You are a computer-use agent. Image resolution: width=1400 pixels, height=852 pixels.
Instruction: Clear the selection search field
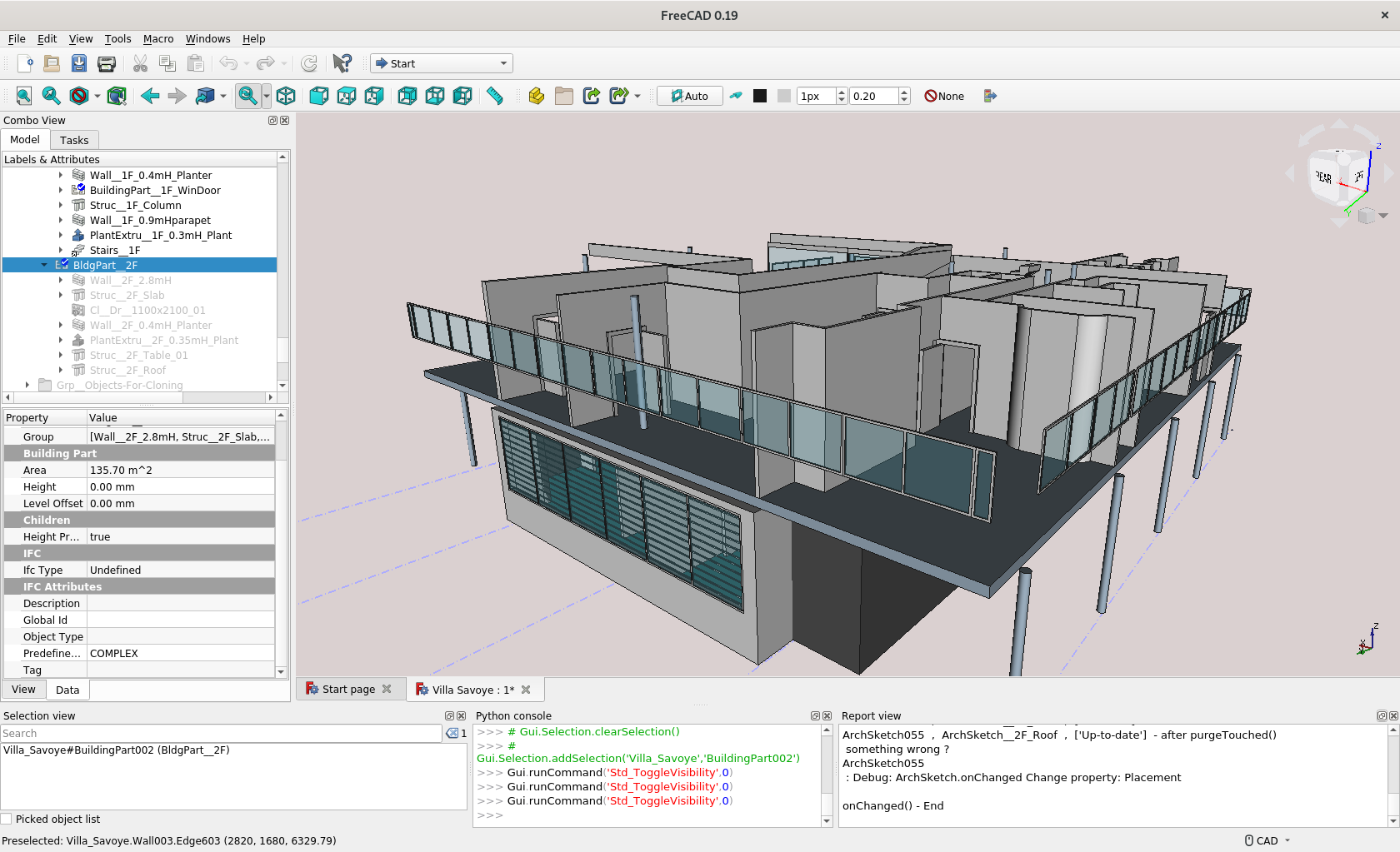pyautogui.click(x=452, y=733)
